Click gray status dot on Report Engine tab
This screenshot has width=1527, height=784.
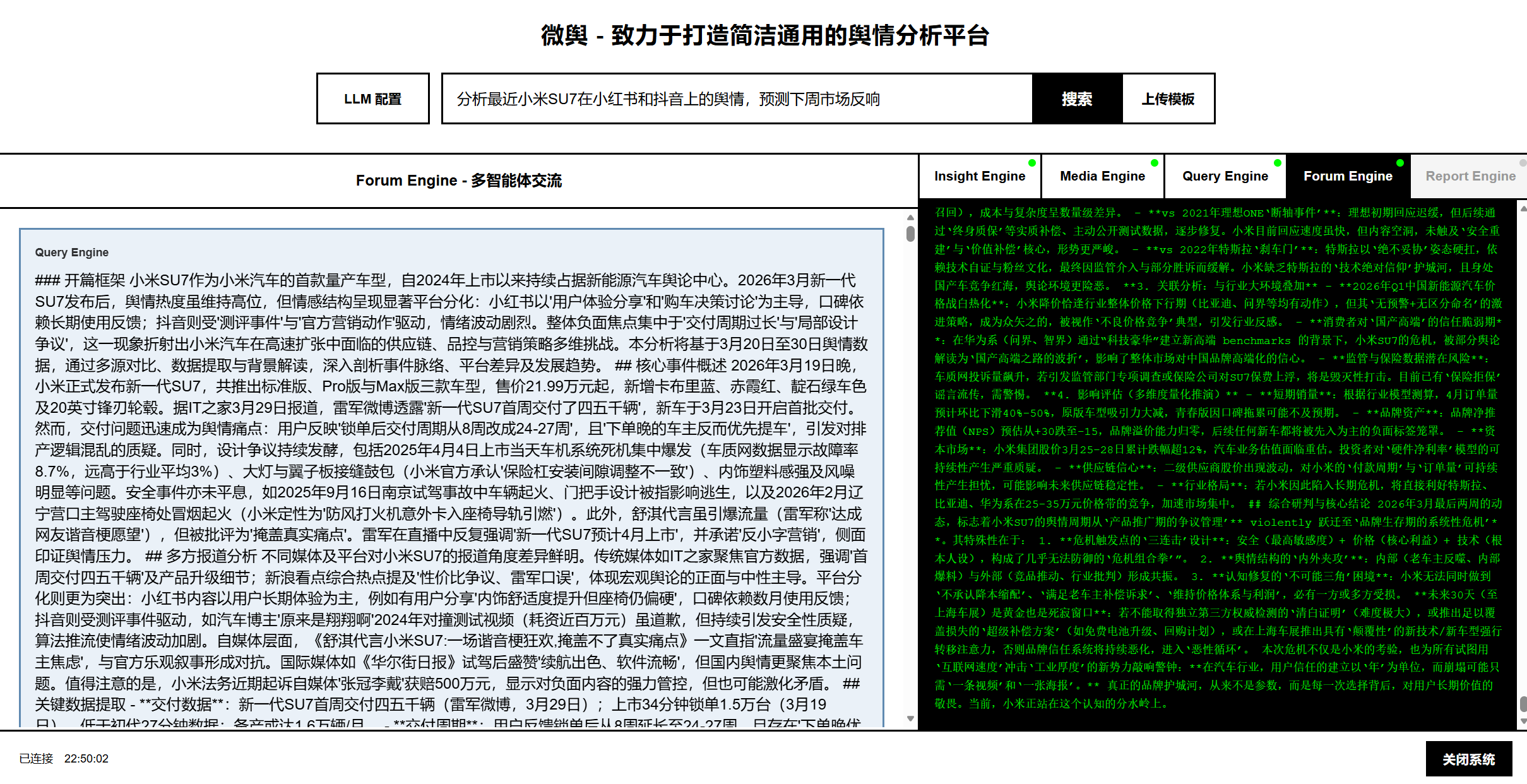point(1523,163)
